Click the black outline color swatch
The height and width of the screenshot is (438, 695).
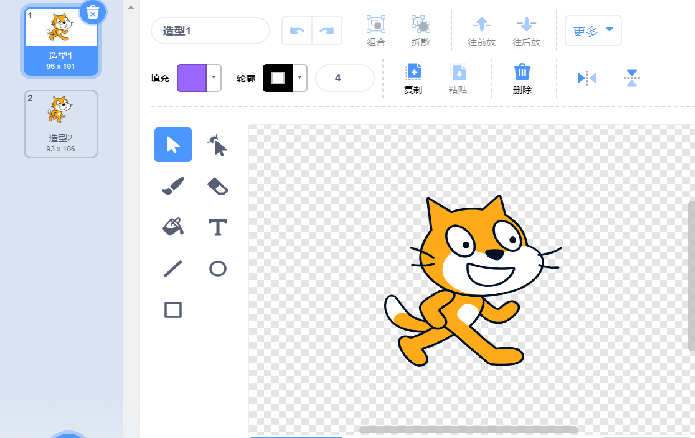point(277,78)
